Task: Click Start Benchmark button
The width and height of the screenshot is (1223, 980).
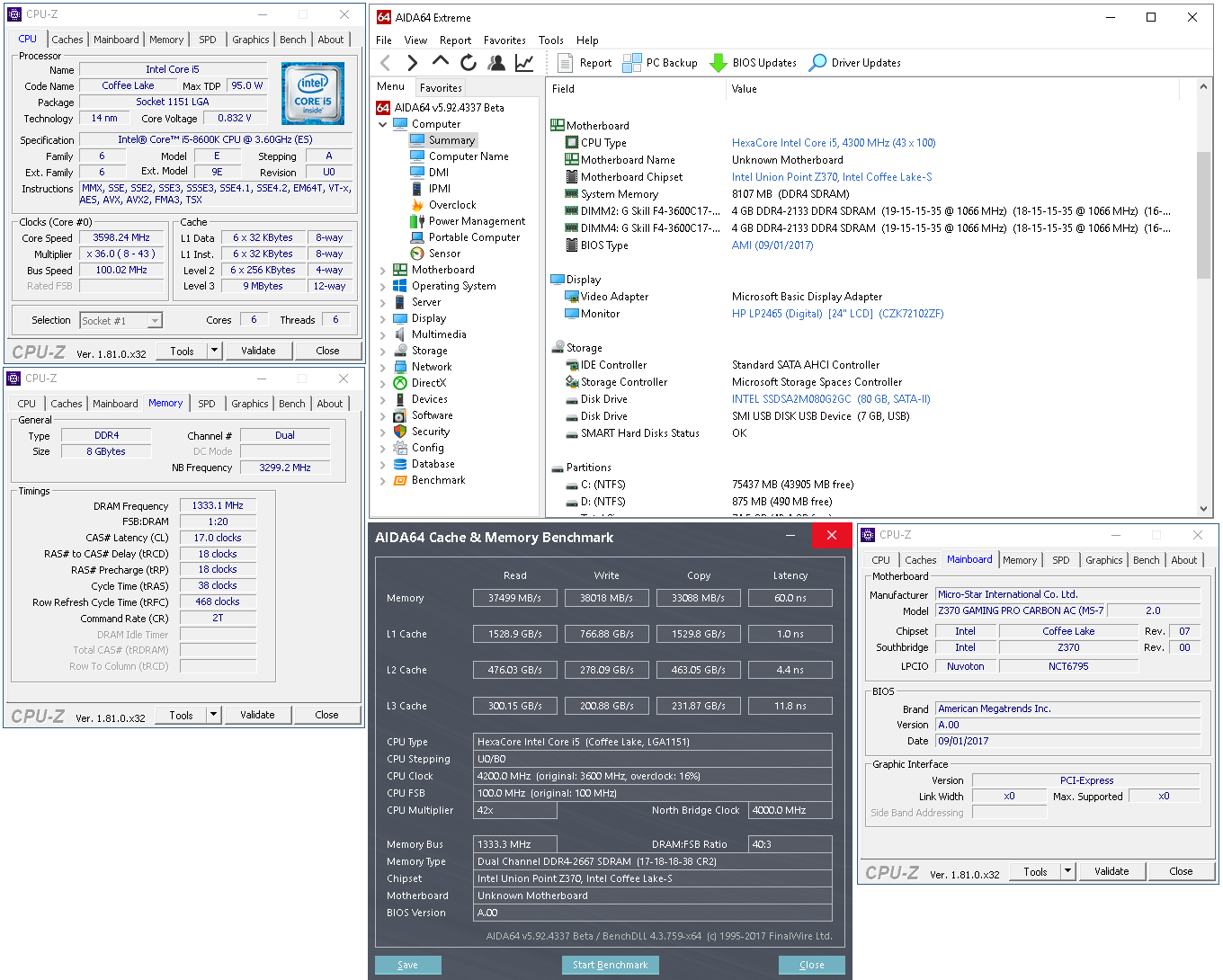Action: pyautogui.click(x=611, y=965)
